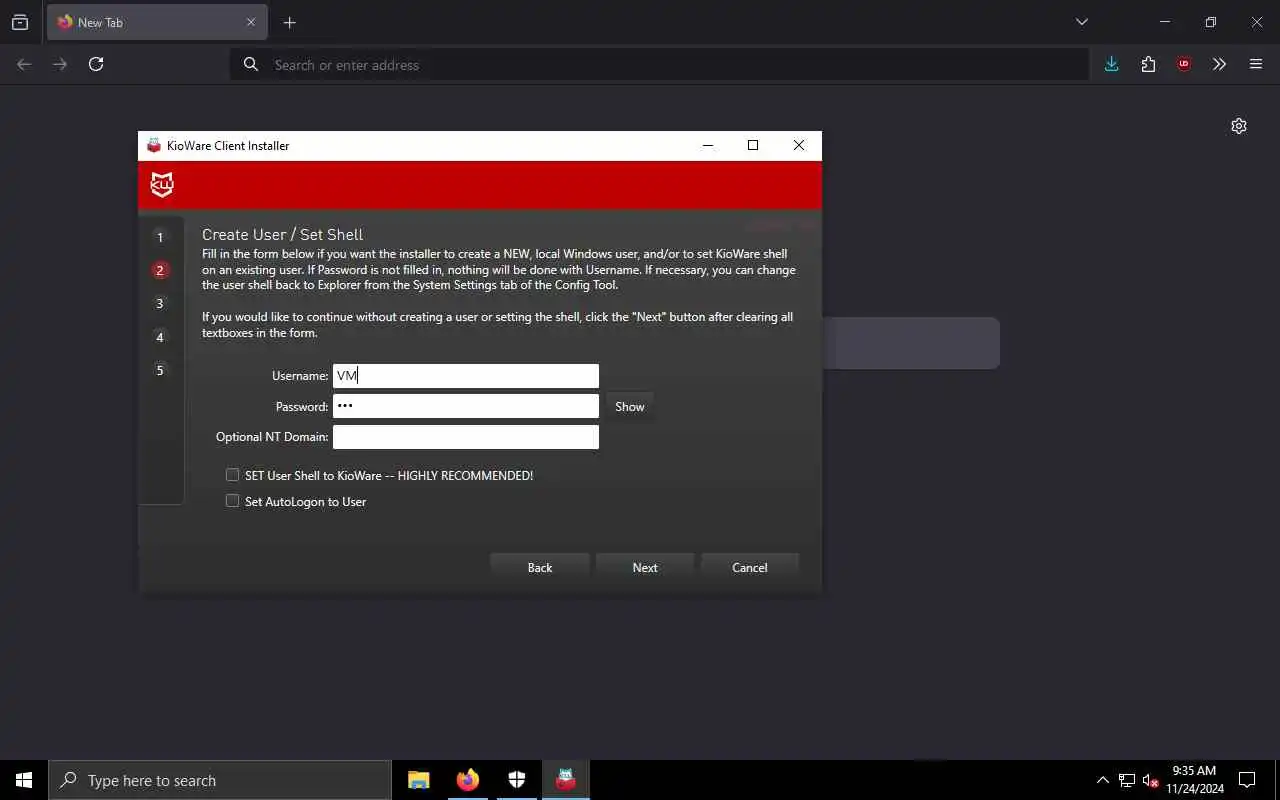This screenshot has height=800, width=1280.
Task: Open Windows Start menu
Action: (24, 780)
